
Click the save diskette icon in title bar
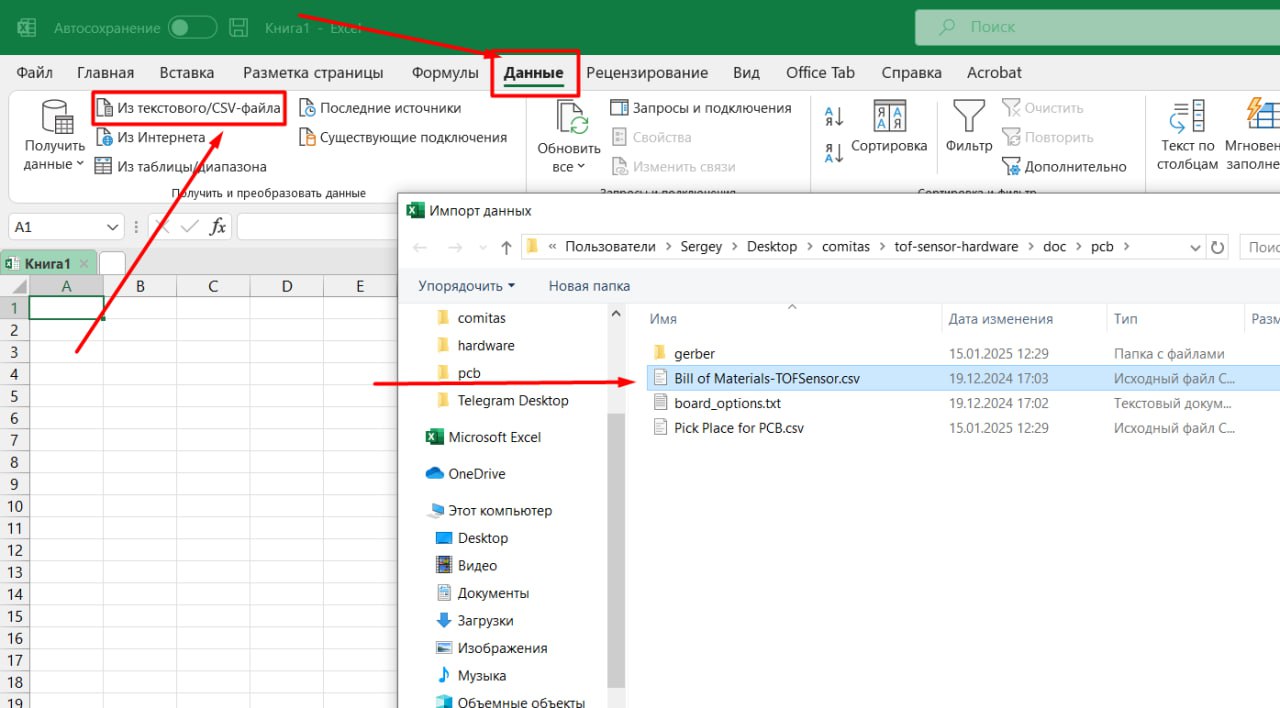[x=239, y=28]
